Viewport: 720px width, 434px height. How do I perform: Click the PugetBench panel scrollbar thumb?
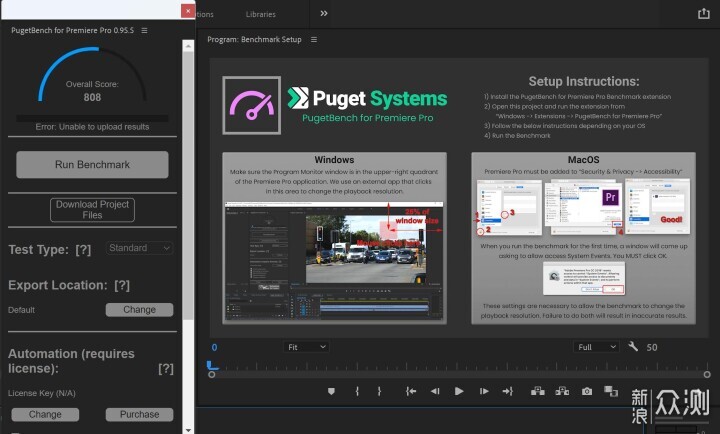pyautogui.click(x=188, y=185)
